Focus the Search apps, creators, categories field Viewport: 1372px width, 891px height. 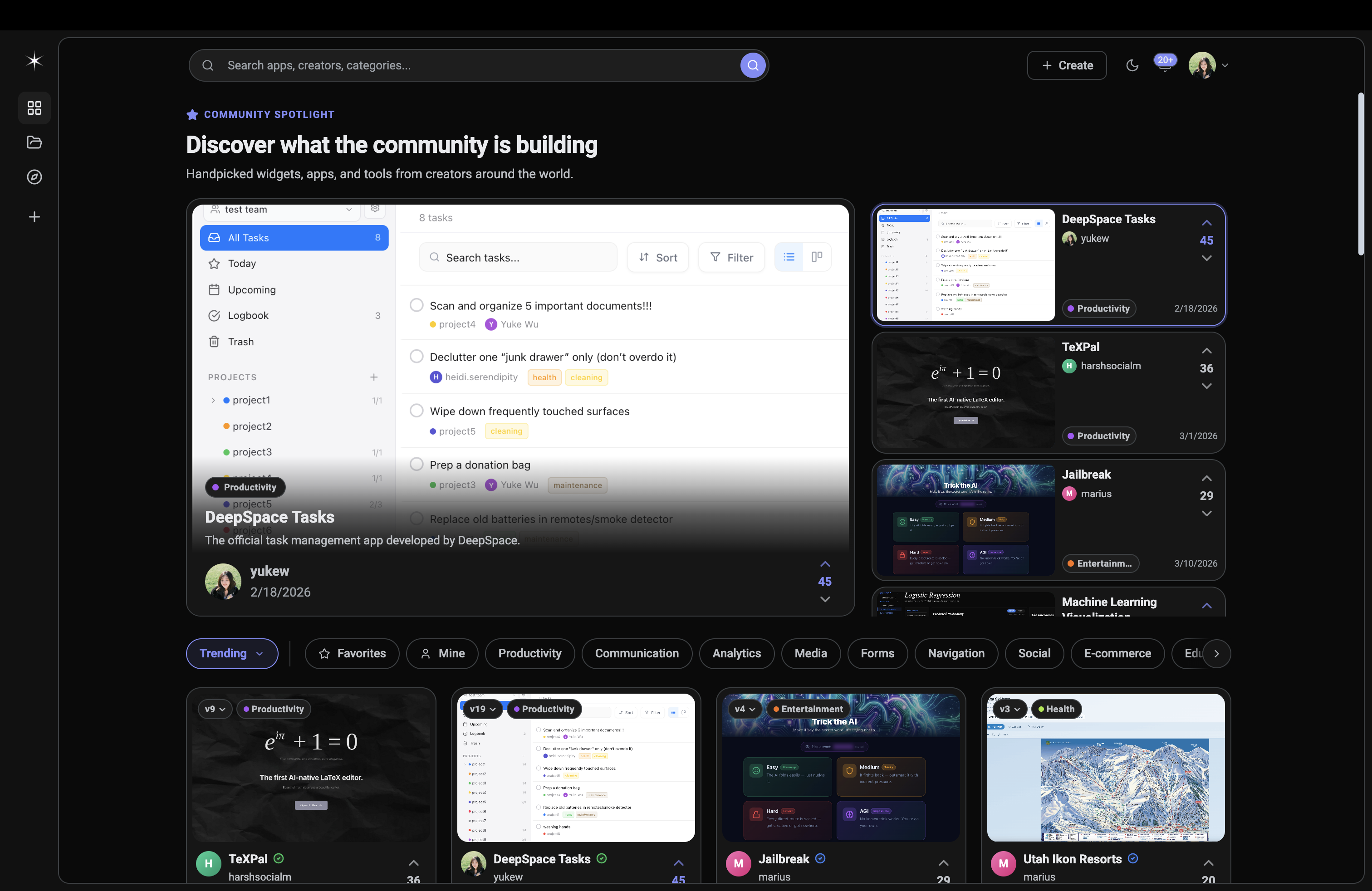tap(479, 65)
